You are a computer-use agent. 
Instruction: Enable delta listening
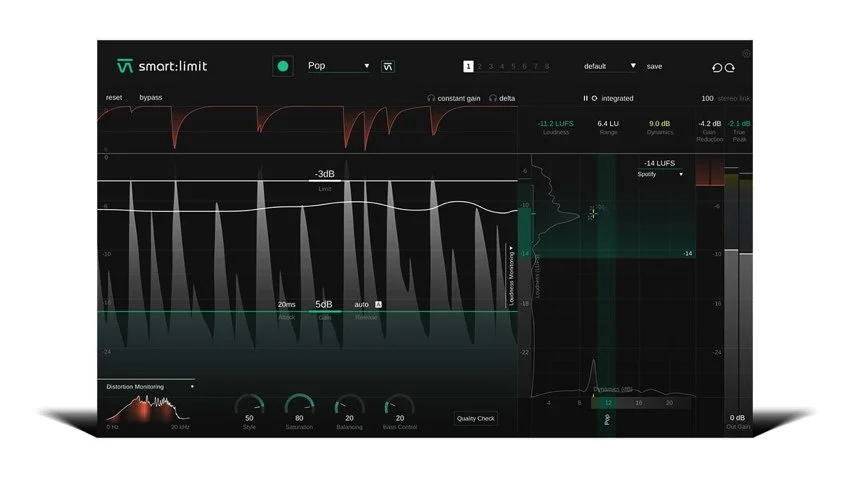(x=507, y=98)
